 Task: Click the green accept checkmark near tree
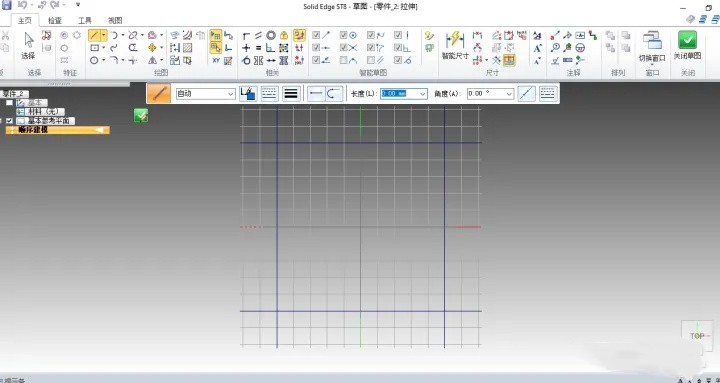coord(141,115)
